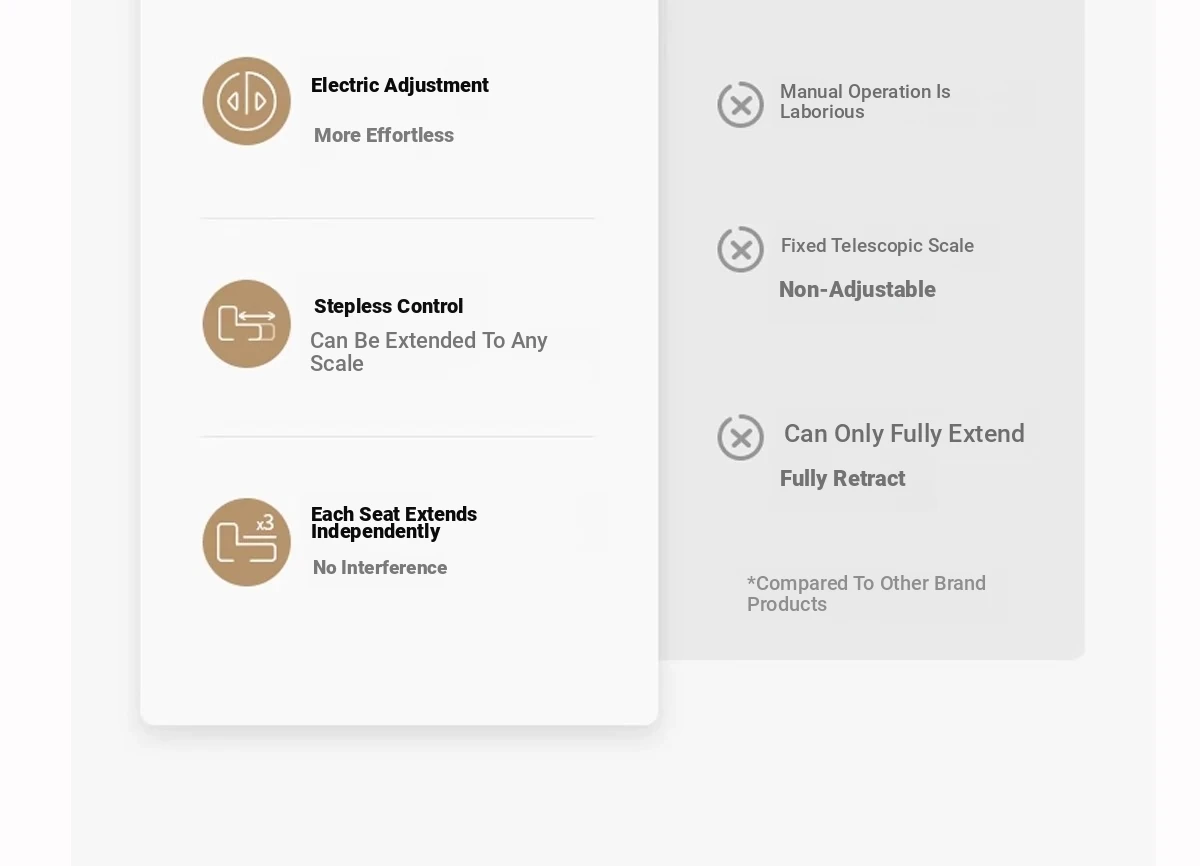Click the gold x3 seat extension icon
This screenshot has height=866, width=1200.
click(x=247, y=542)
